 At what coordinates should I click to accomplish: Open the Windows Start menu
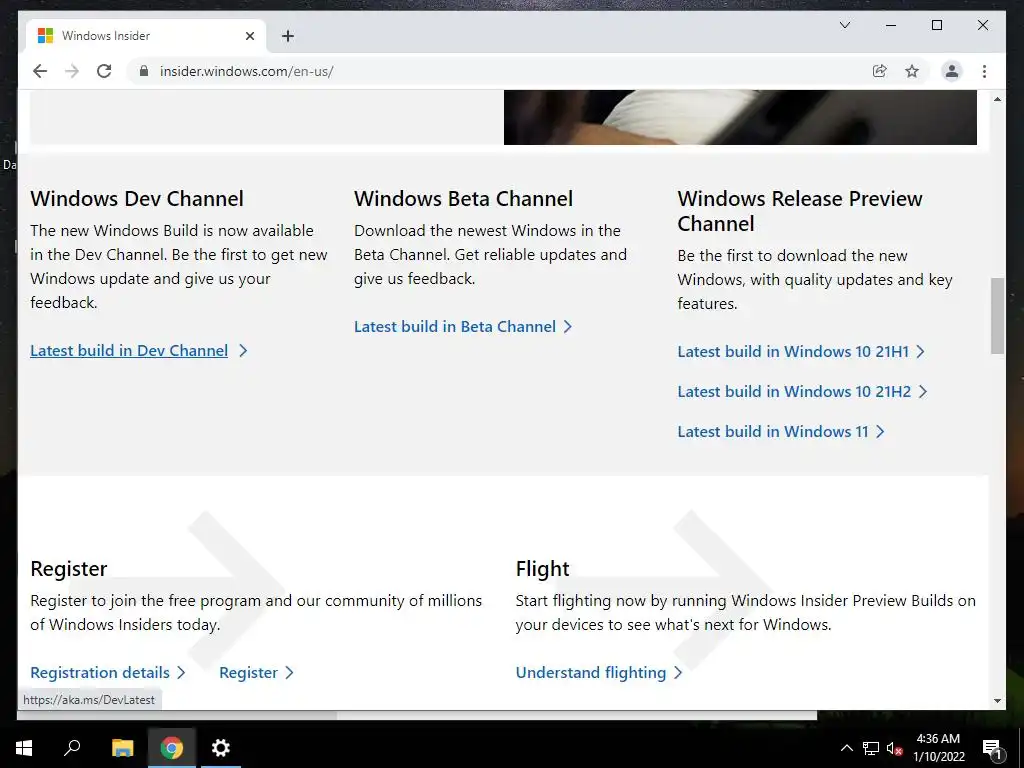coord(24,748)
